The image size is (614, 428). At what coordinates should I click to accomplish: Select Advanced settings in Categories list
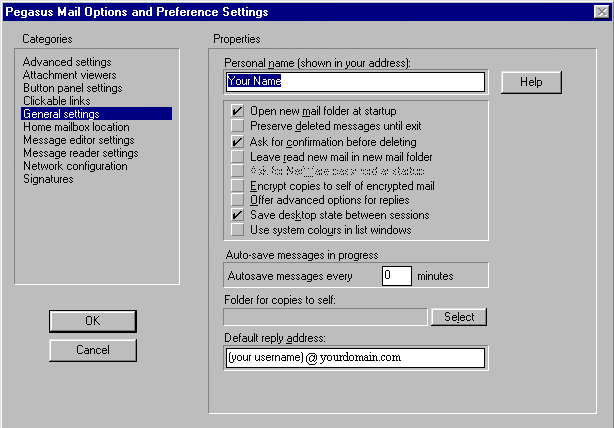click(x=66, y=62)
